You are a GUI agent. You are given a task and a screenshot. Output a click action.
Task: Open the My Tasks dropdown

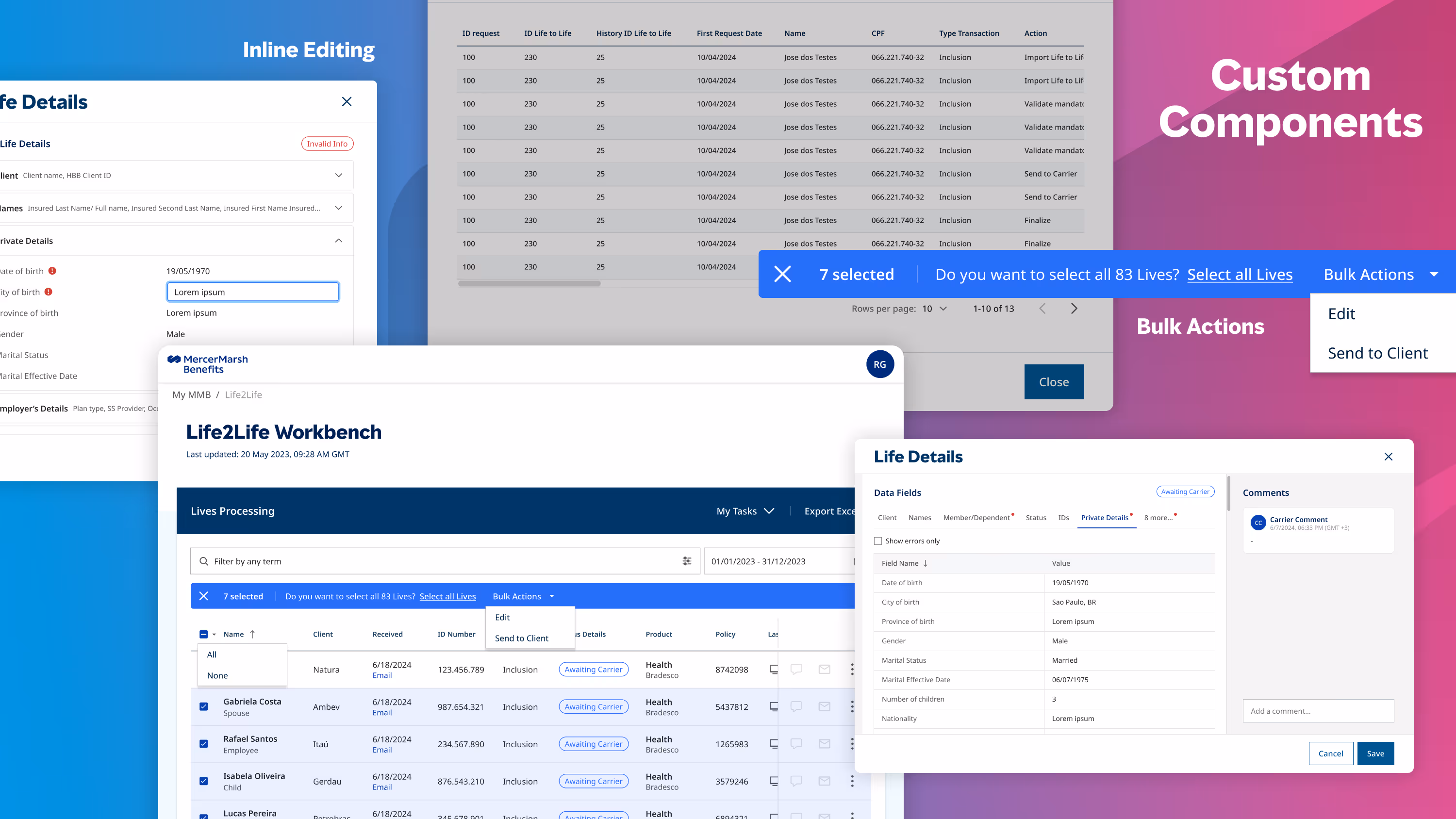(x=745, y=511)
